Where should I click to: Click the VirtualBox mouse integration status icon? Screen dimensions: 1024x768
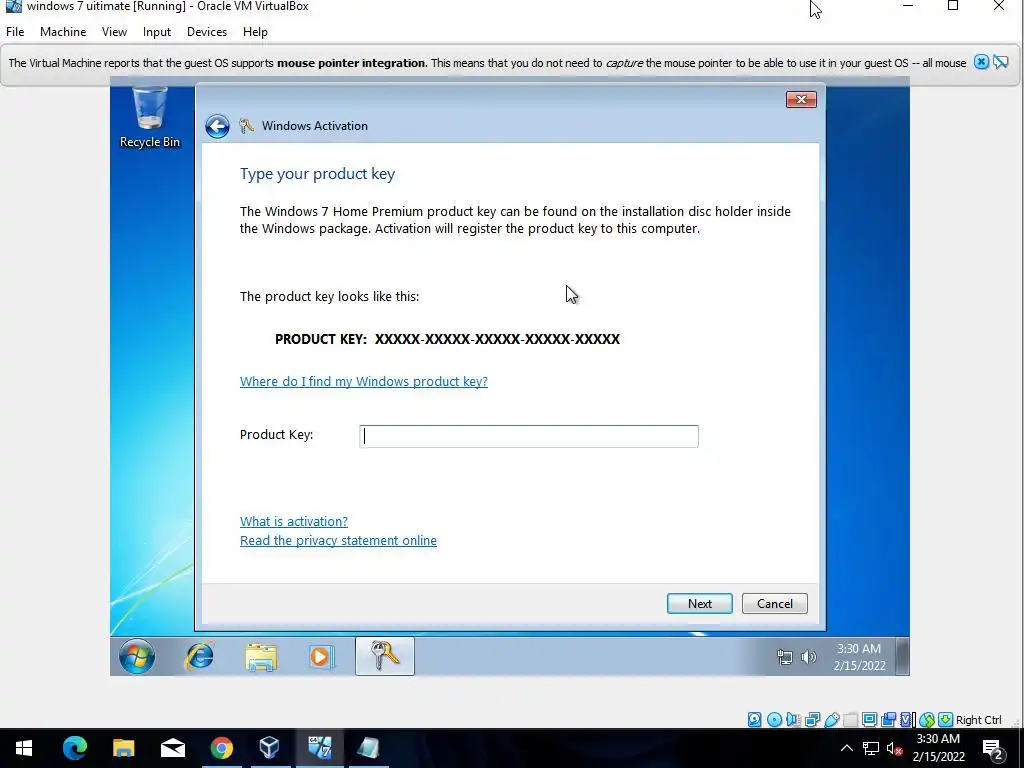coord(927,720)
